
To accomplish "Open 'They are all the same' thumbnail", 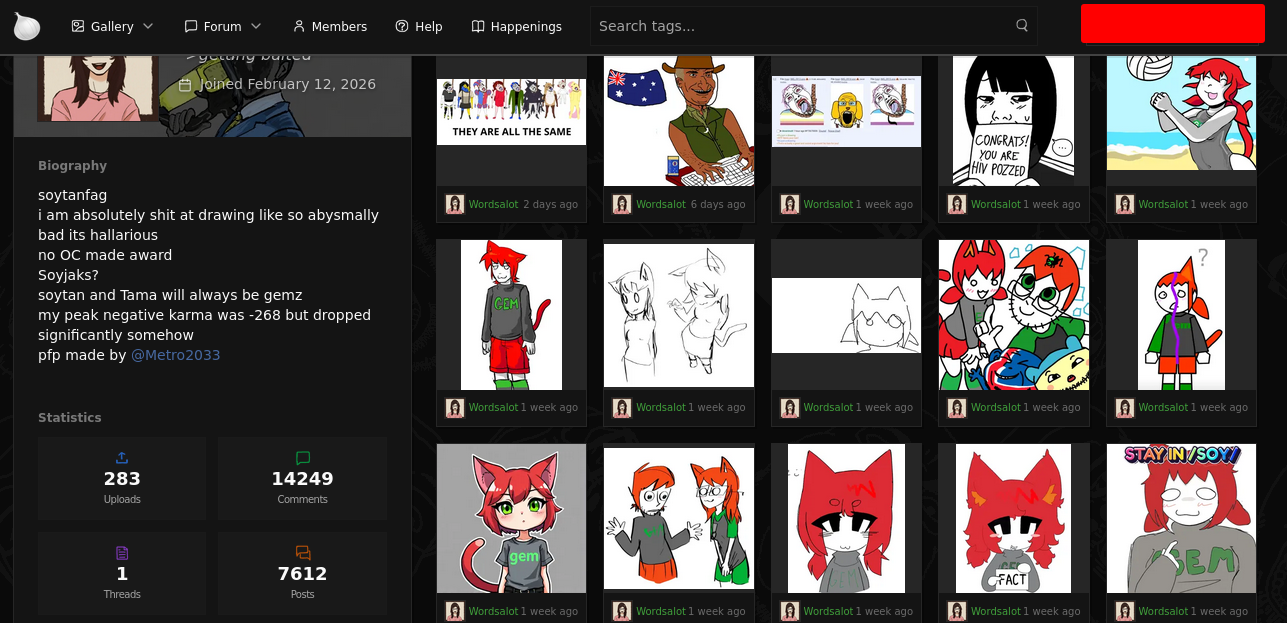I will (511, 112).
